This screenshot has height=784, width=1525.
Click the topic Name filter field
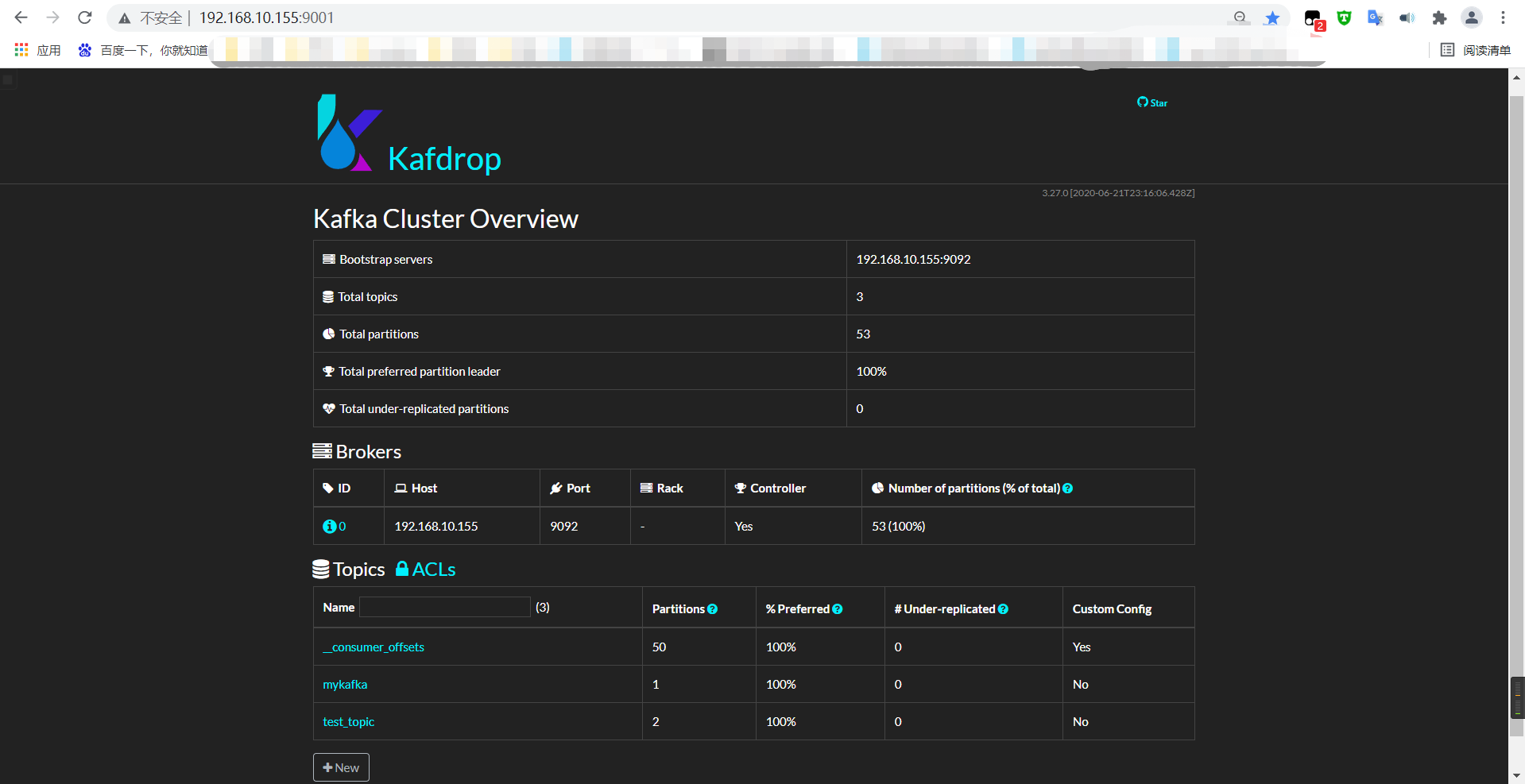[x=444, y=606]
